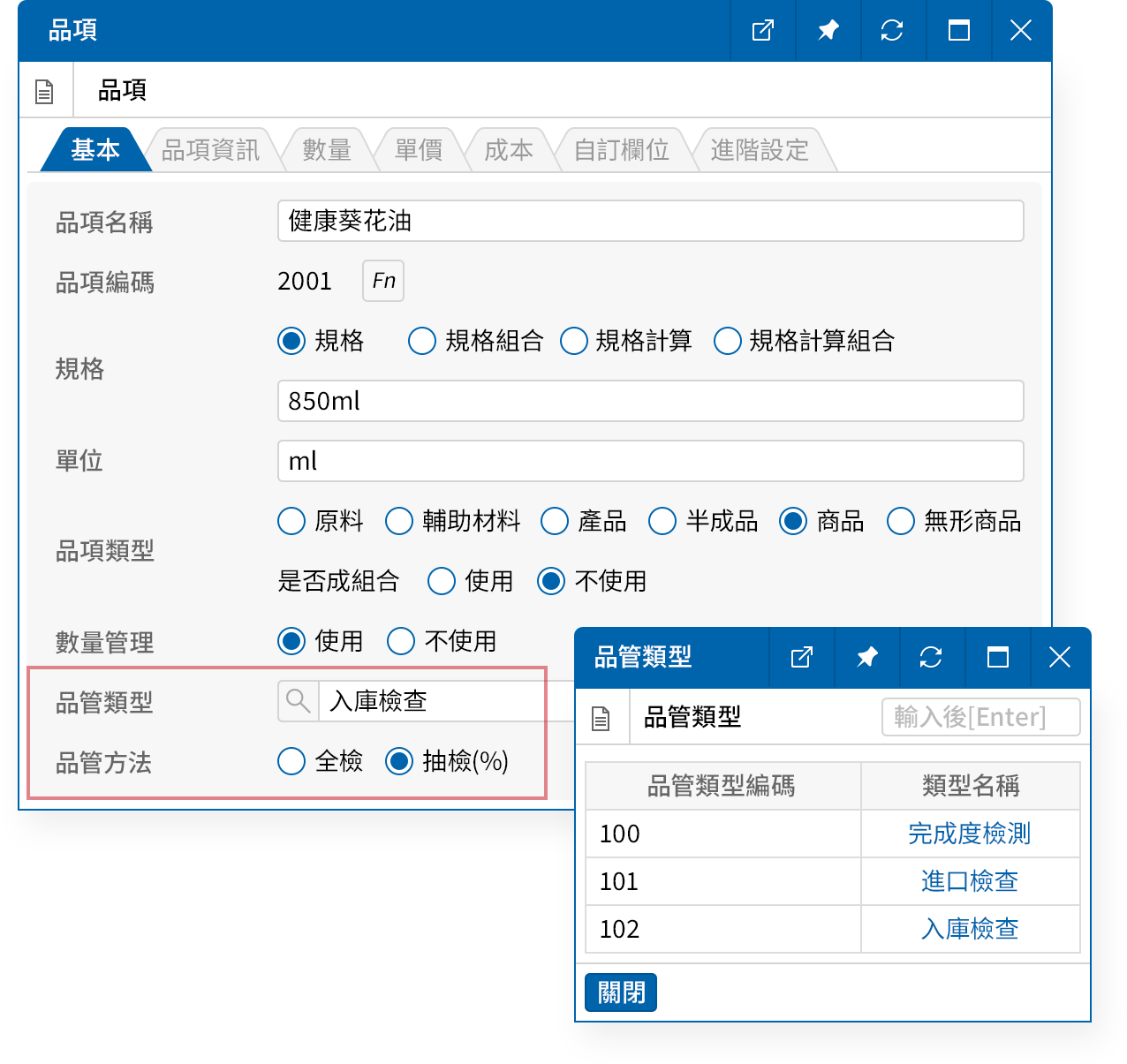Open the 完成度檢測 link

coord(969,834)
